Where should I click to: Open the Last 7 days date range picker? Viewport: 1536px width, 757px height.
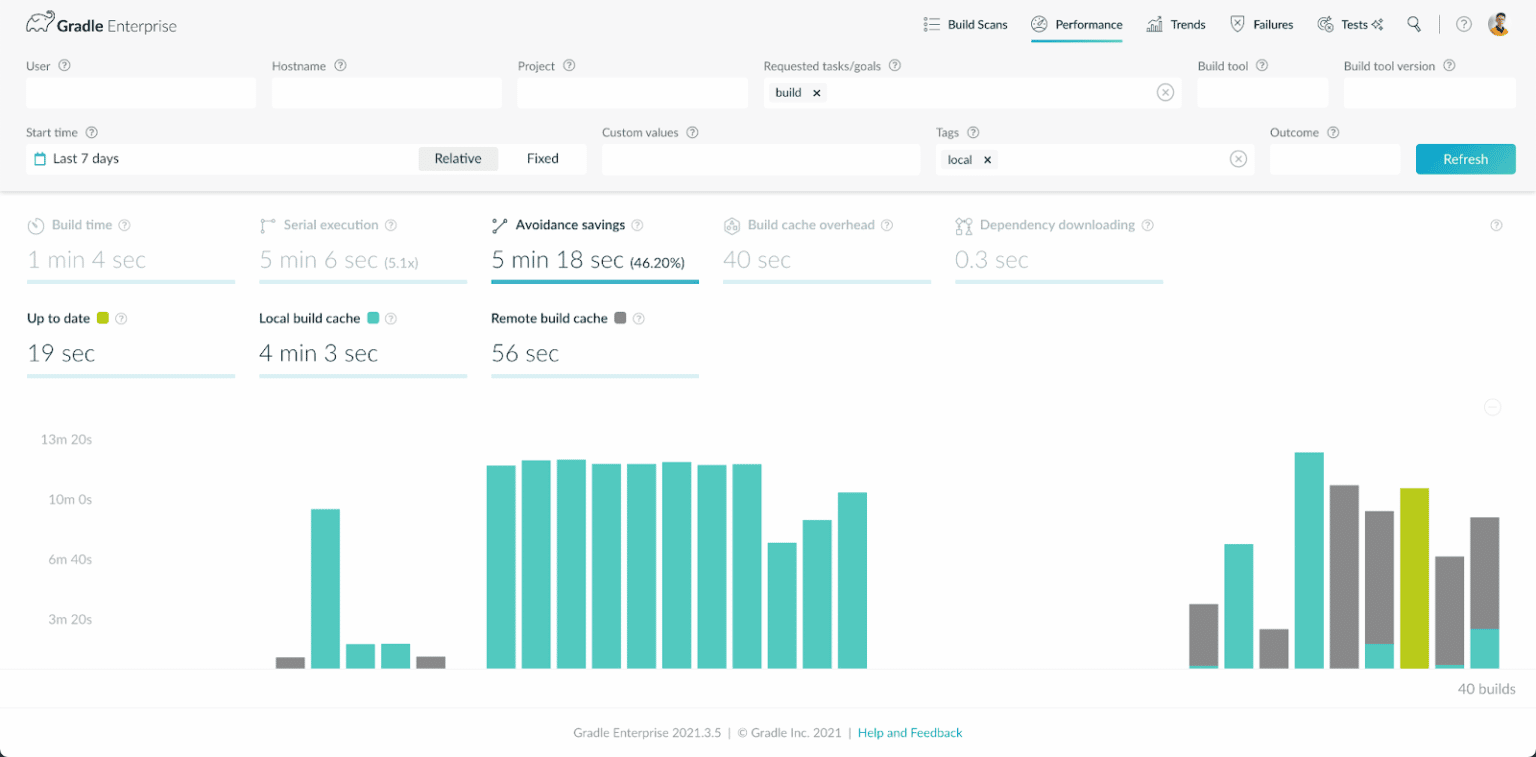pyautogui.click(x=85, y=158)
